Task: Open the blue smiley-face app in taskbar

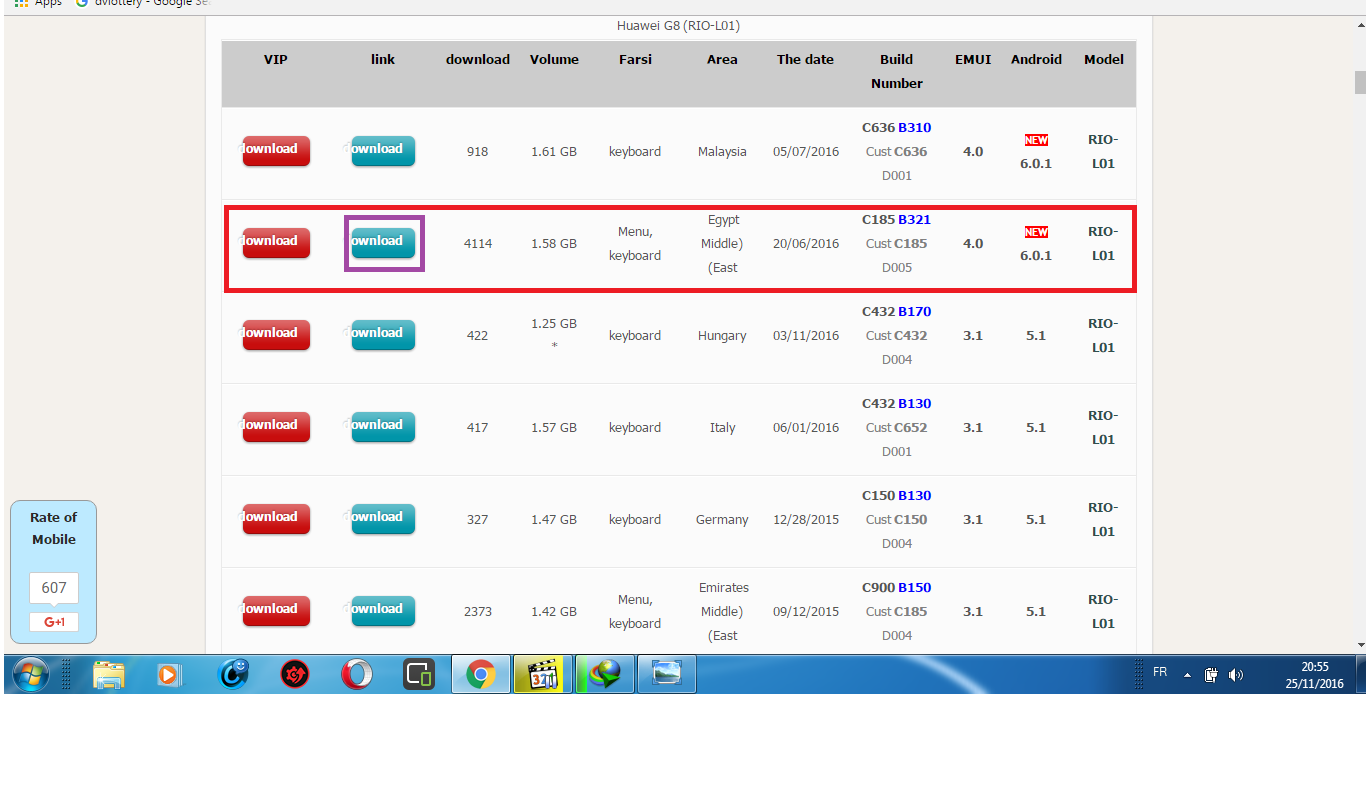Action: 234,675
